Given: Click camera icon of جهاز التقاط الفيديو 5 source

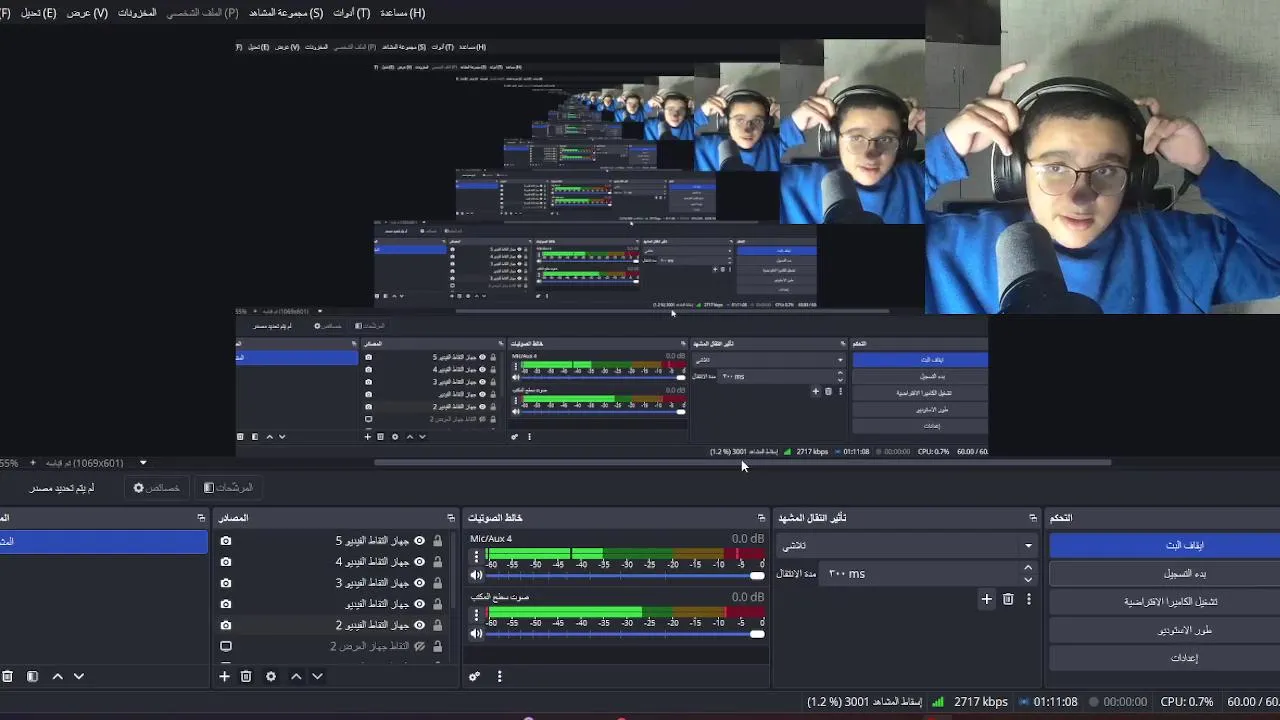Looking at the screenshot, I should pos(226,541).
